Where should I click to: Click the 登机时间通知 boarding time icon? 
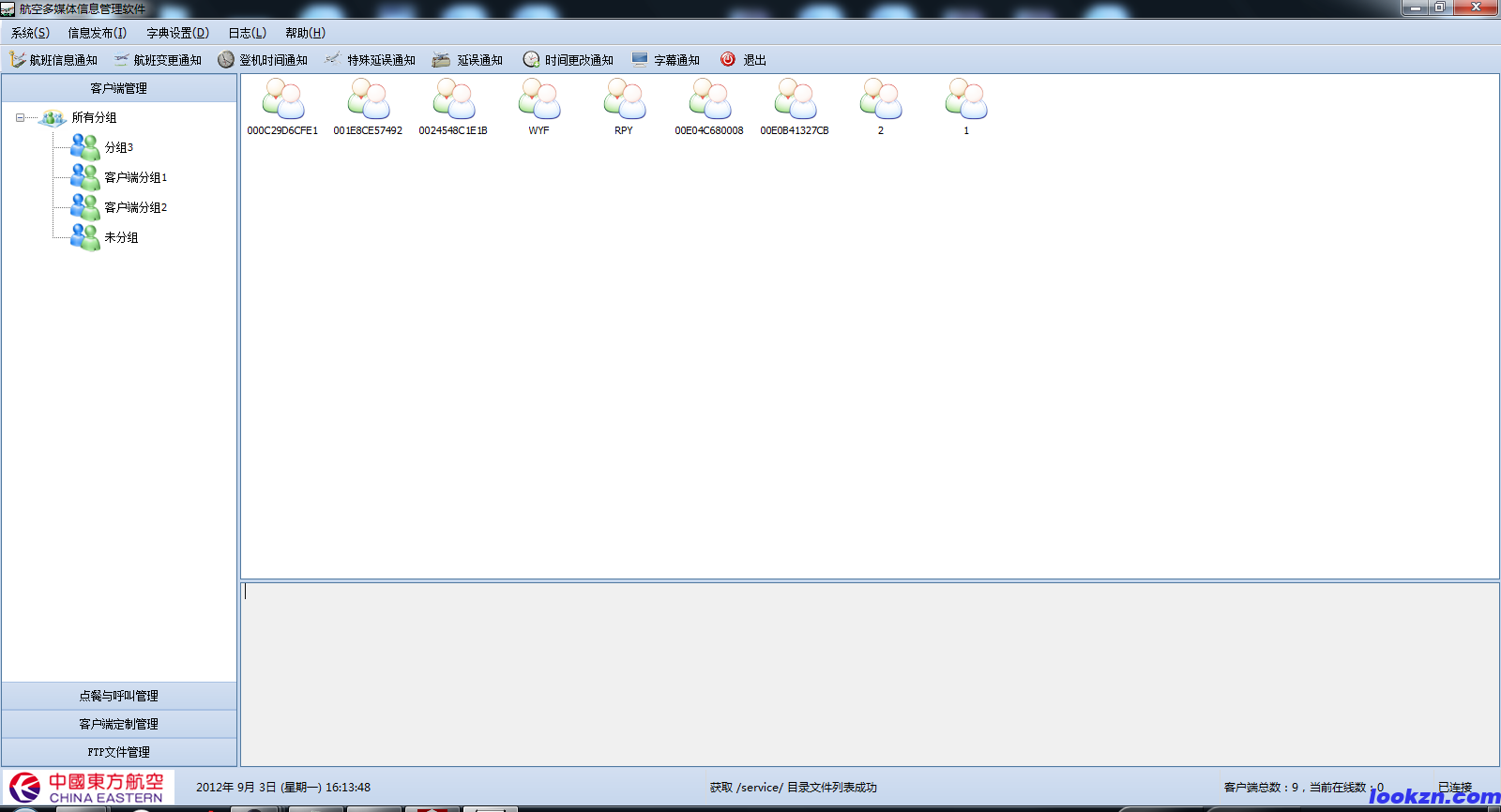226,60
